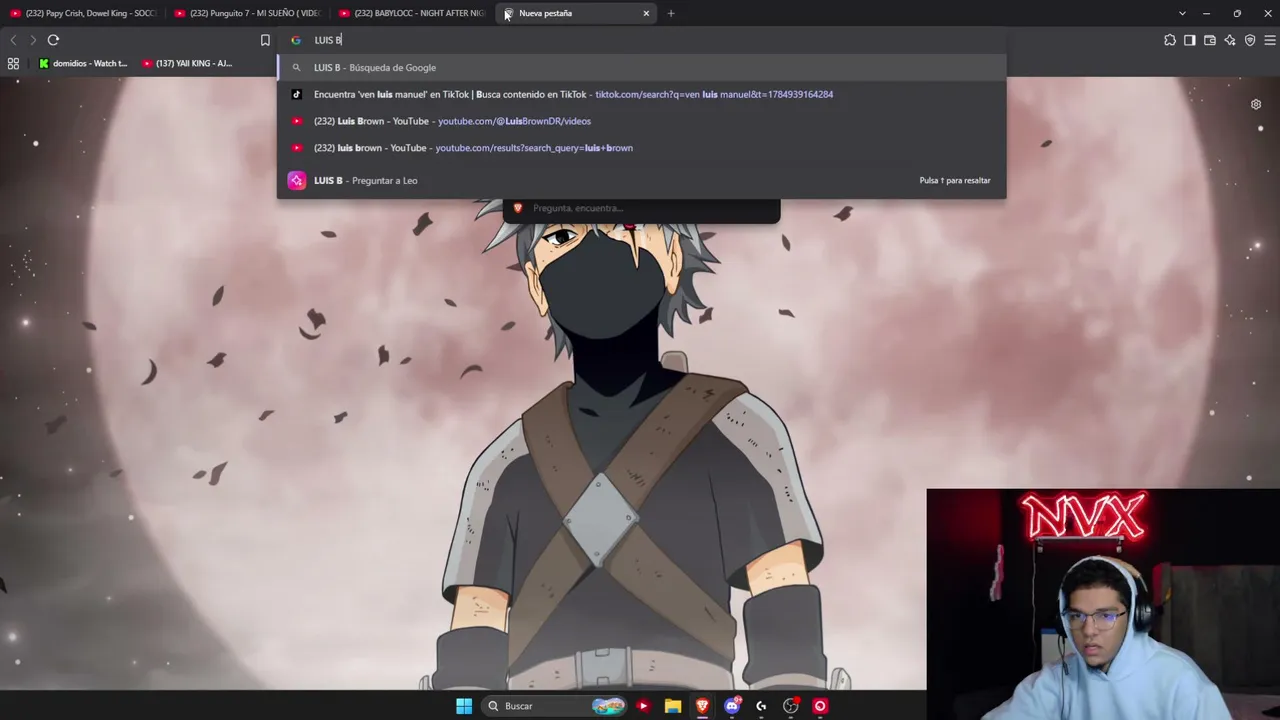The image size is (1280, 720).
Task: Select 'LUIS B - Preguntar a Leo' suggestion
Action: coord(641,180)
